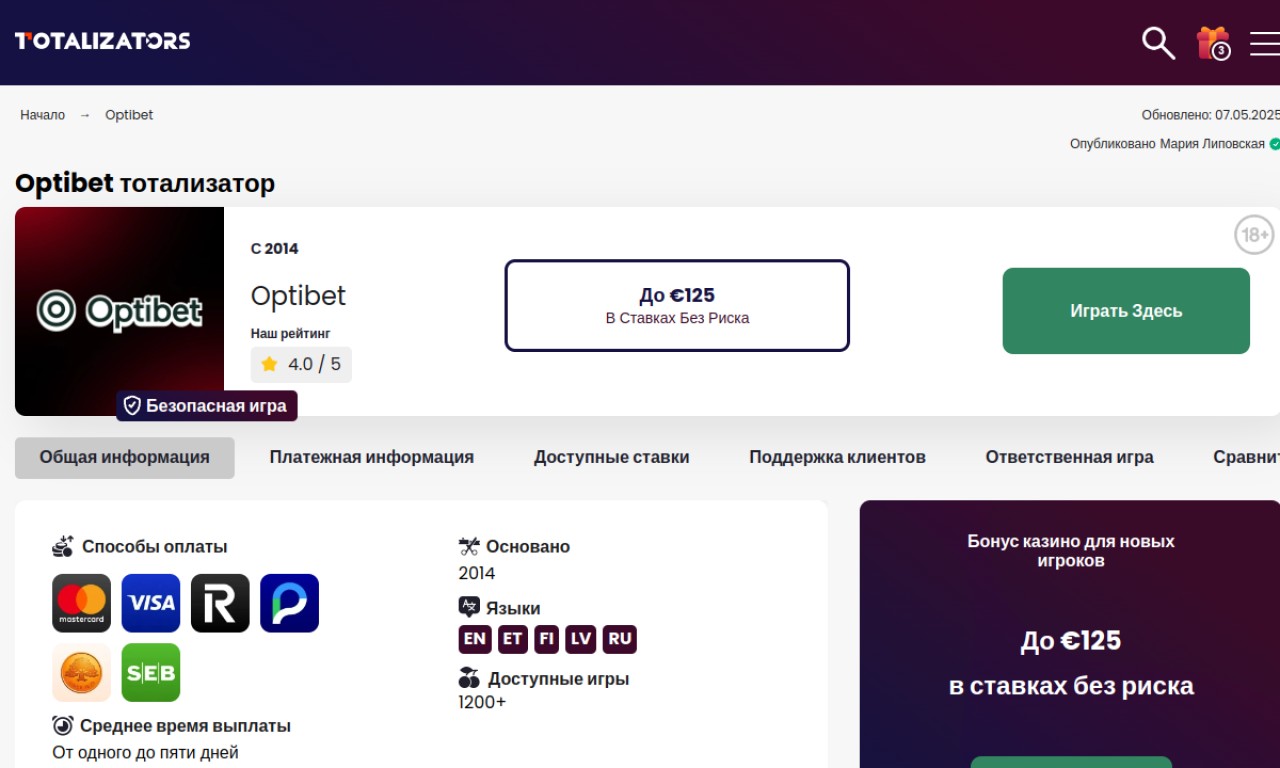Click the Optibet breadcrumb link
Image resolution: width=1280 pixels, height=768 pixels.
coord(129,115)
